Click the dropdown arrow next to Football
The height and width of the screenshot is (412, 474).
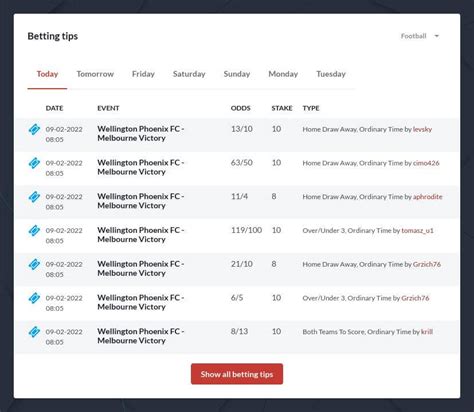click(437, 36)
